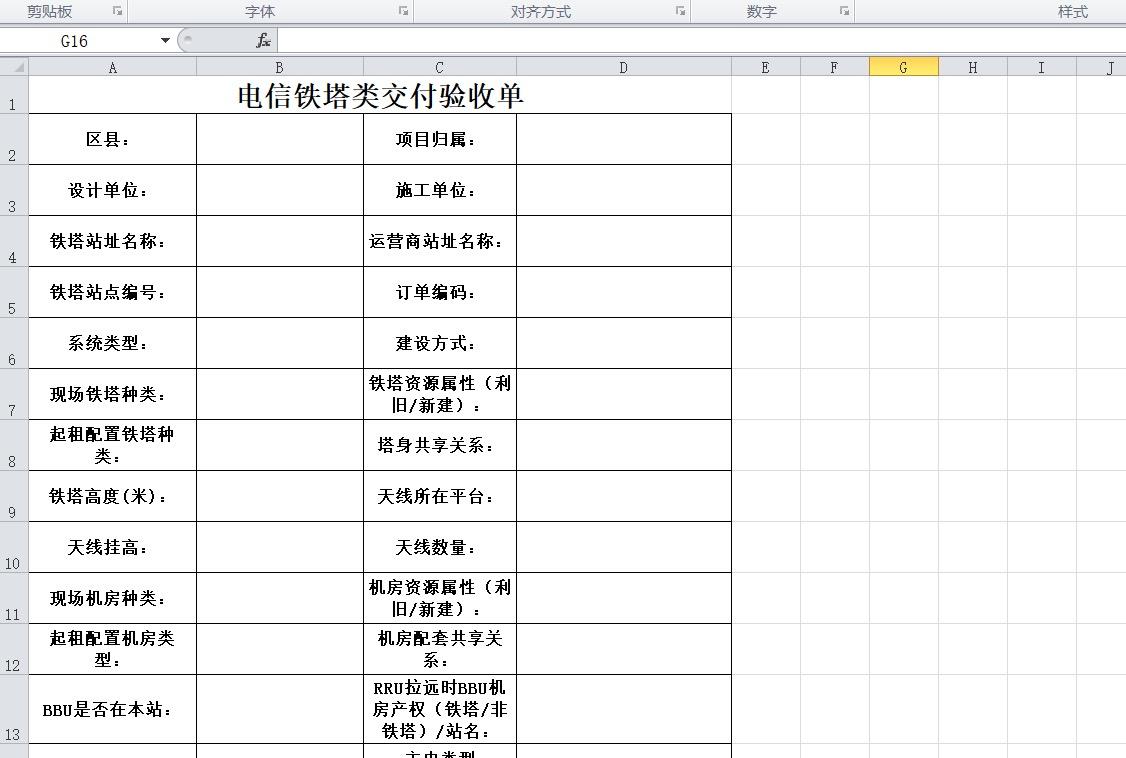Select the 天线数量 label cell
Image resolution: width=1126 pixels, height=758 pixels.
439,547
